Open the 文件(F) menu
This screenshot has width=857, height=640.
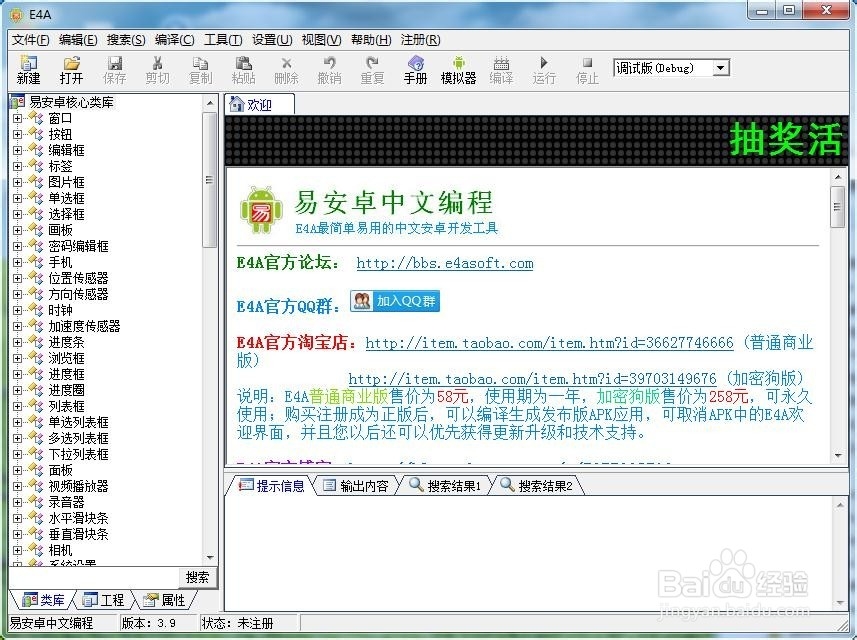click(31, 40)
